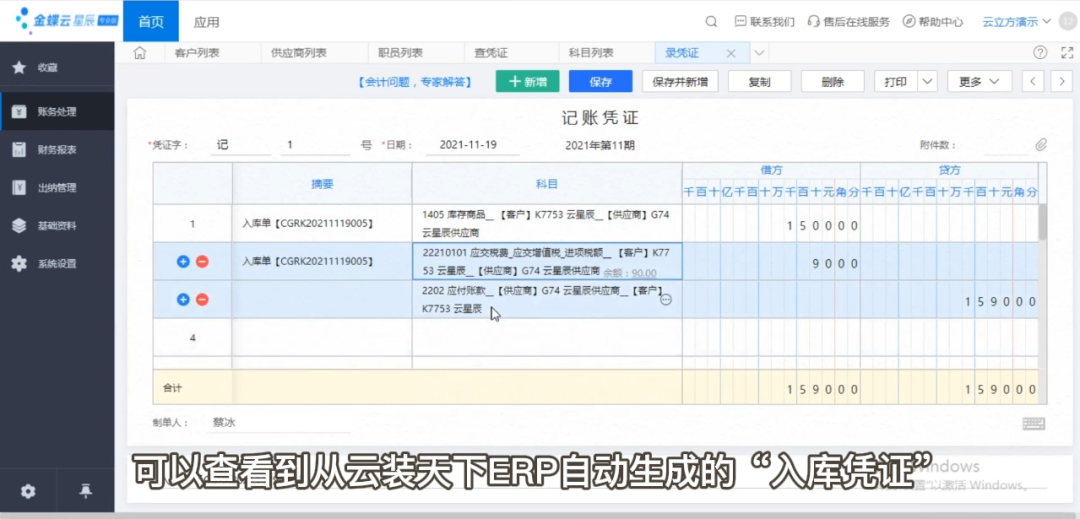Click the 复制 button
The width and height of the screenshot is (1080, 519).
point(759,81)
